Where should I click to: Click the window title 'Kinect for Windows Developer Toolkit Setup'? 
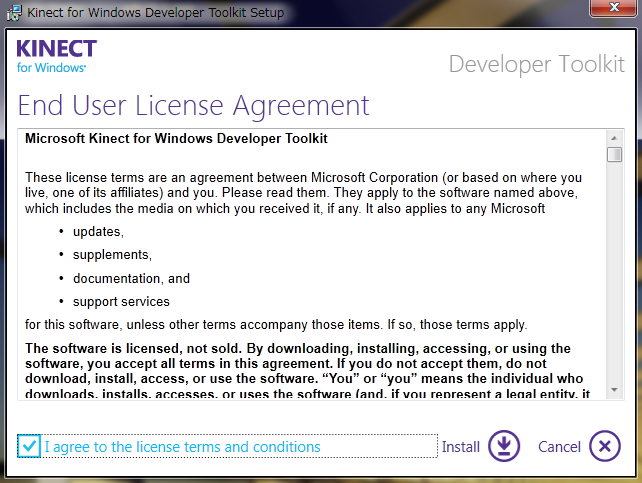[155, 13]
